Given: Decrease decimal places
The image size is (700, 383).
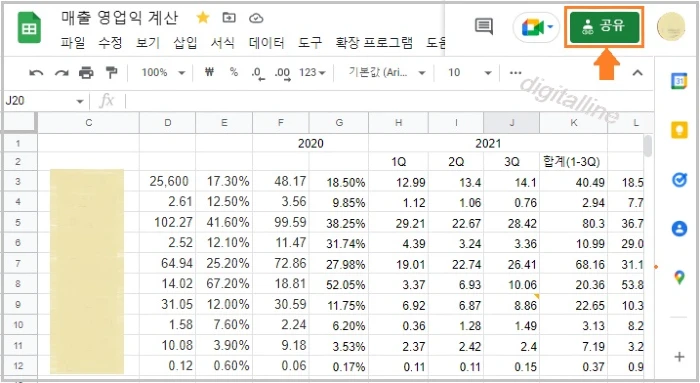Looking at the screenshot, I should (258, 73).
